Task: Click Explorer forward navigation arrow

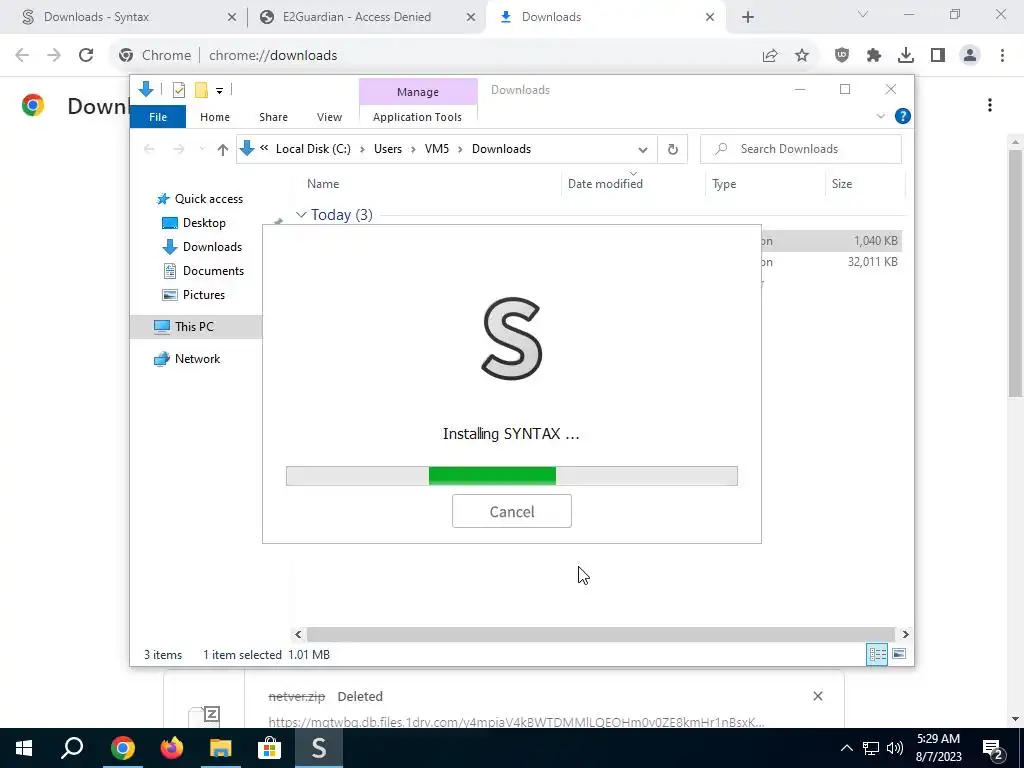Action: click(178, 150)
